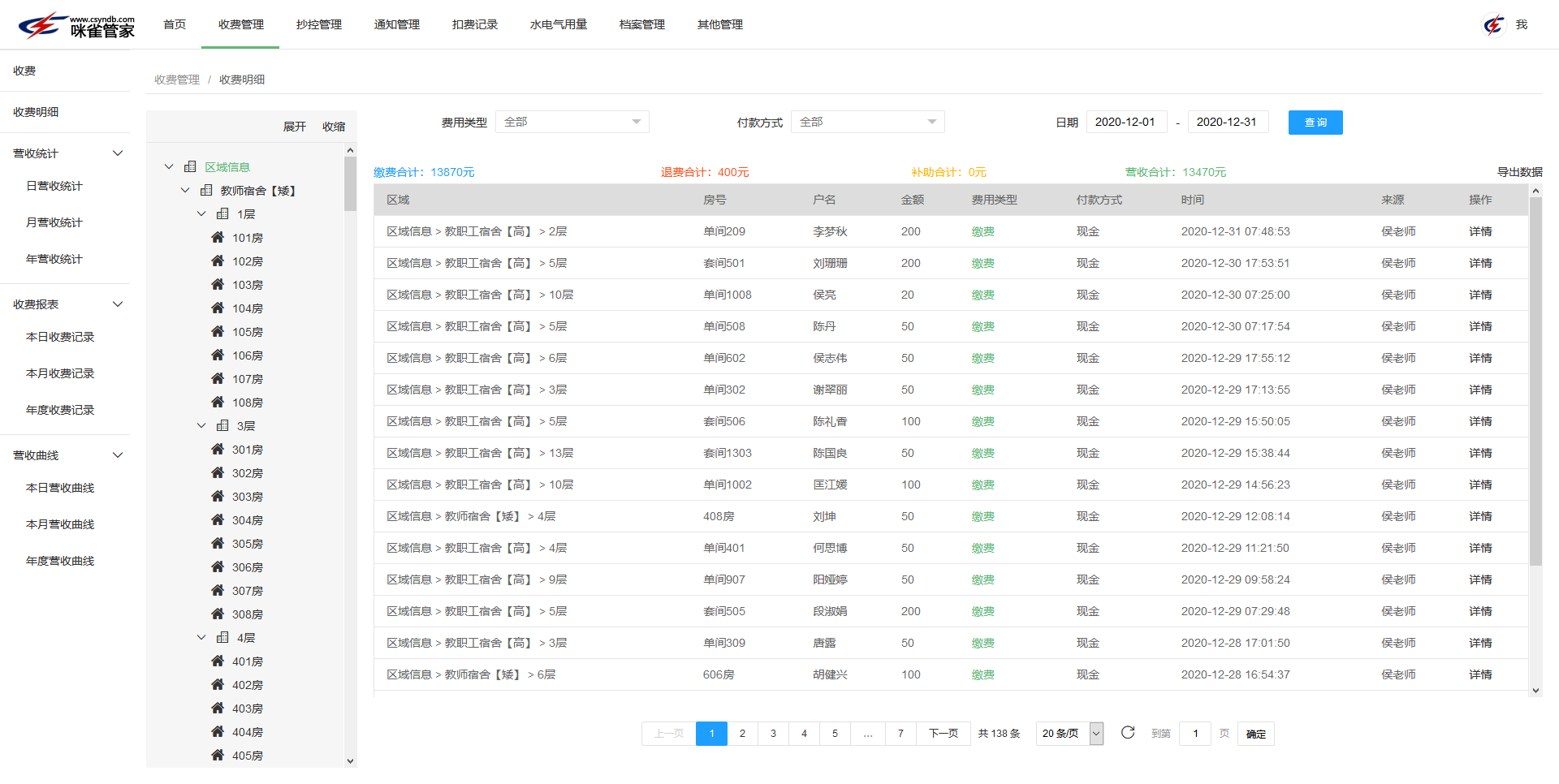This screenshot has height=784, width=1559.
Task: Open the 费用类型 dropdown
Action: [x=572, y=121]
